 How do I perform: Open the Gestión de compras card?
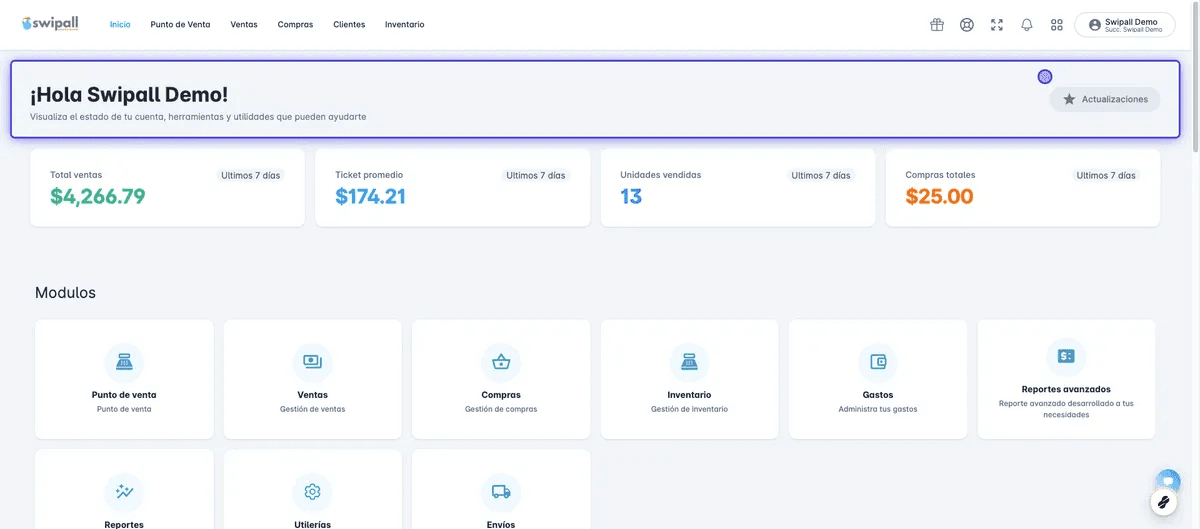501,379
